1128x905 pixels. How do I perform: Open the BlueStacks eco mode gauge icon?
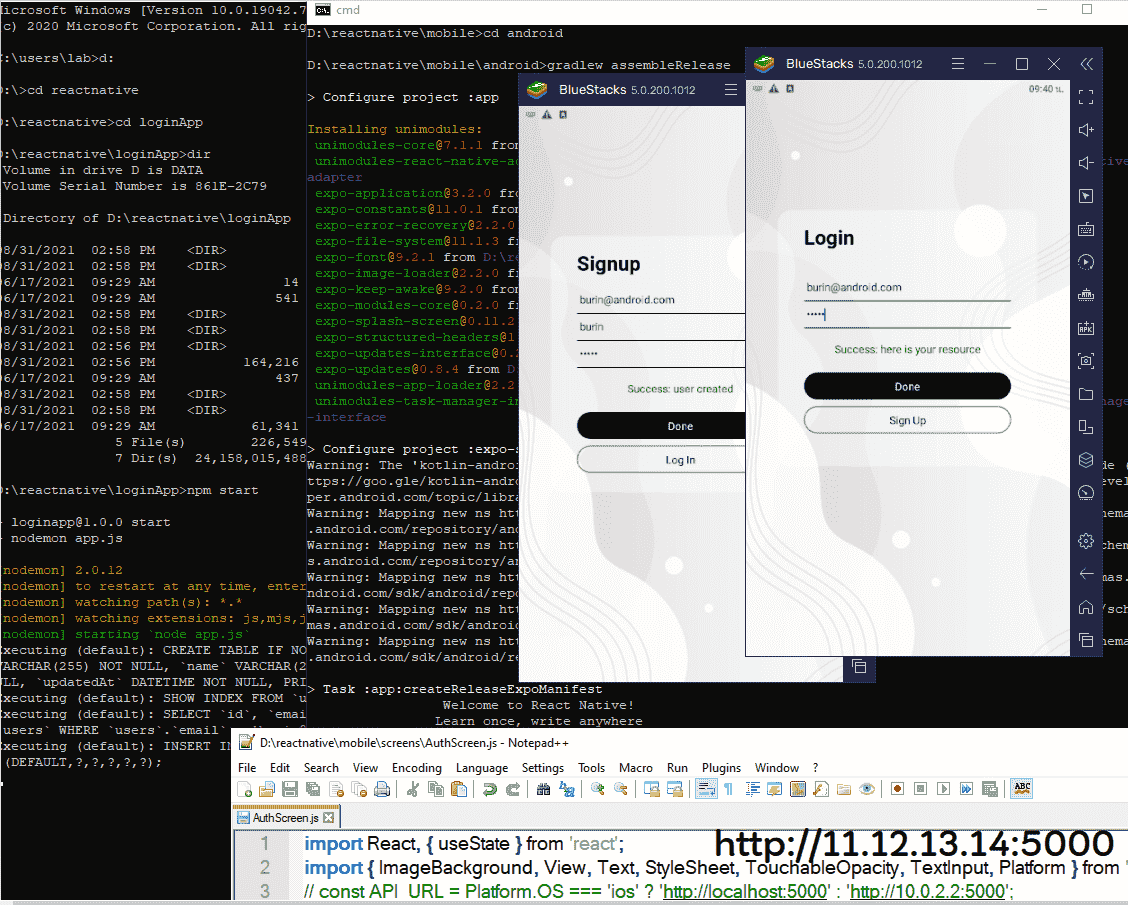tap(1086, 493)
